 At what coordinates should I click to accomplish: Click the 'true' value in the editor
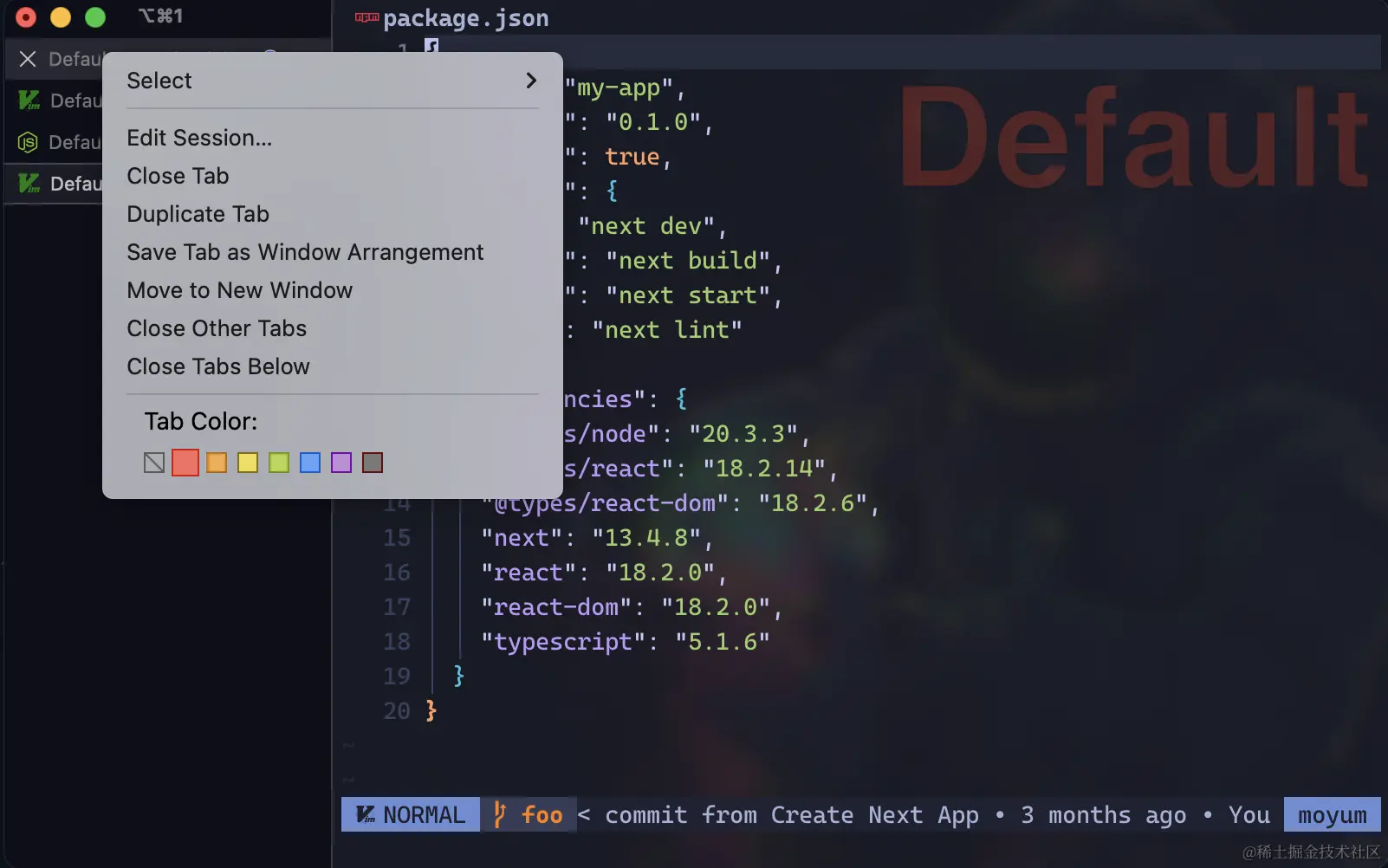click(632, 157)
